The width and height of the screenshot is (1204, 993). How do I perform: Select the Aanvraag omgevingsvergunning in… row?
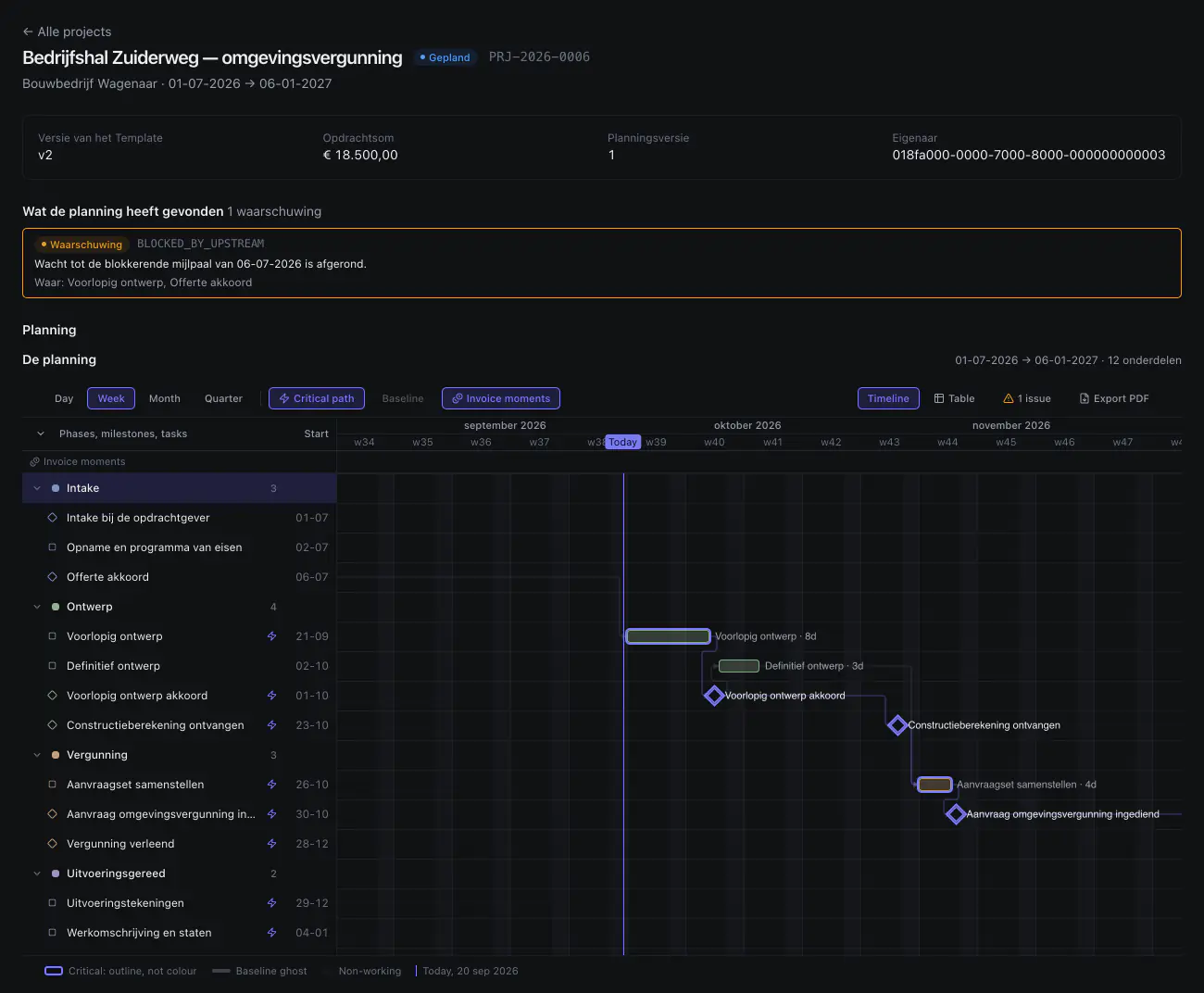pos(180,814)
